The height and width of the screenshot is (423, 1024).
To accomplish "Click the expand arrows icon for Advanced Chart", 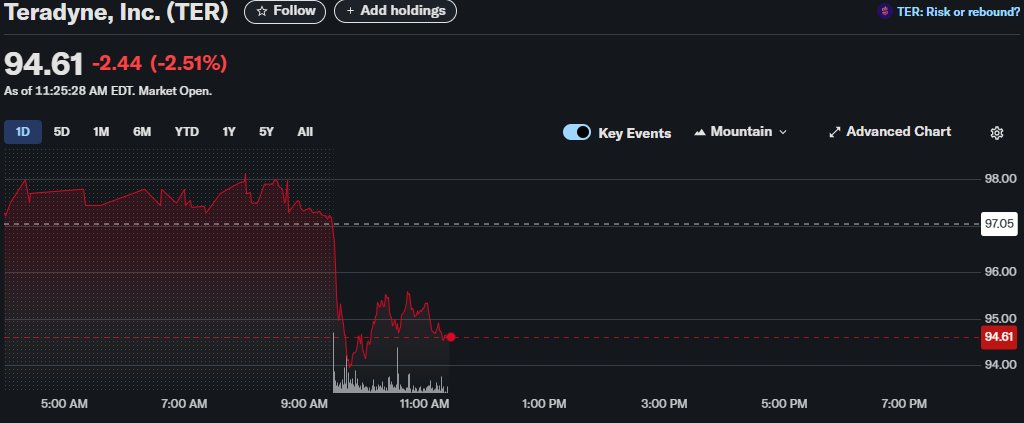I will [835, 132].
